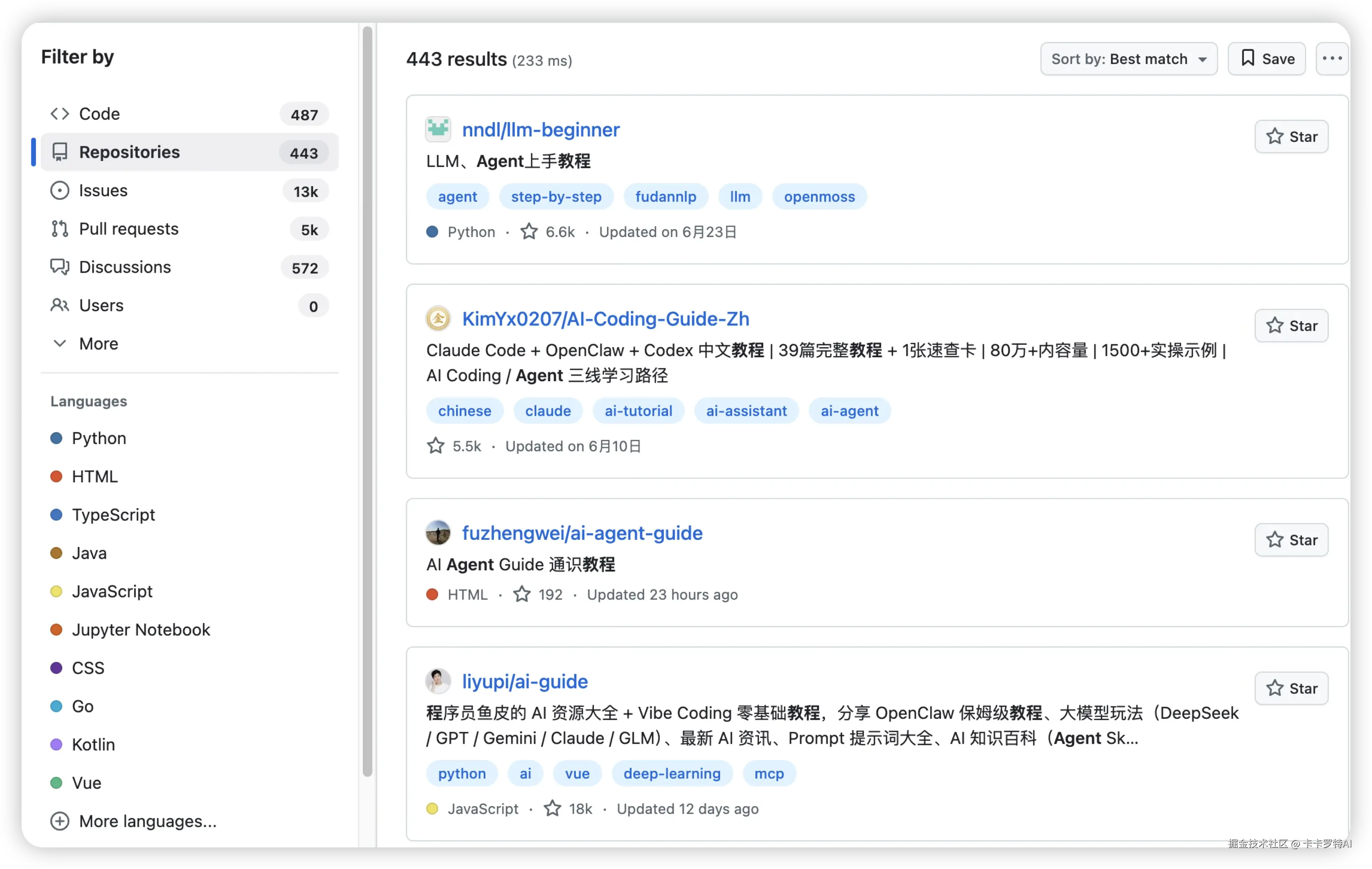Click fuzhengwei avatar image
Screen dimensions: 1372x869
coord(438,533)
